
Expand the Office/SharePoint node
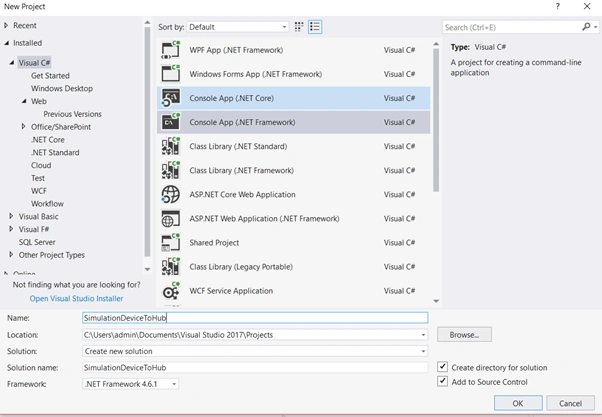point(23,127)
